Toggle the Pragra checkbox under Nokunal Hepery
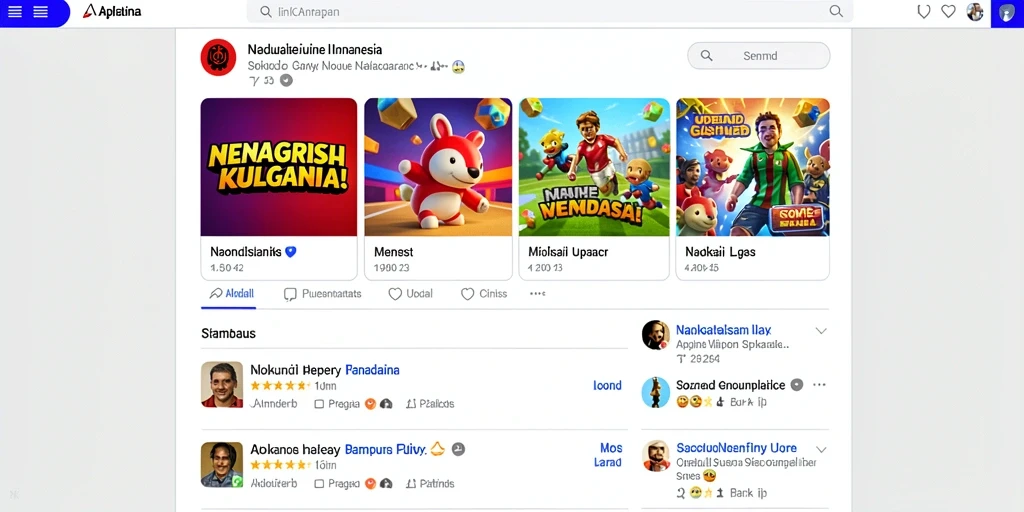1024x512 pixels. tap(319, 404)
